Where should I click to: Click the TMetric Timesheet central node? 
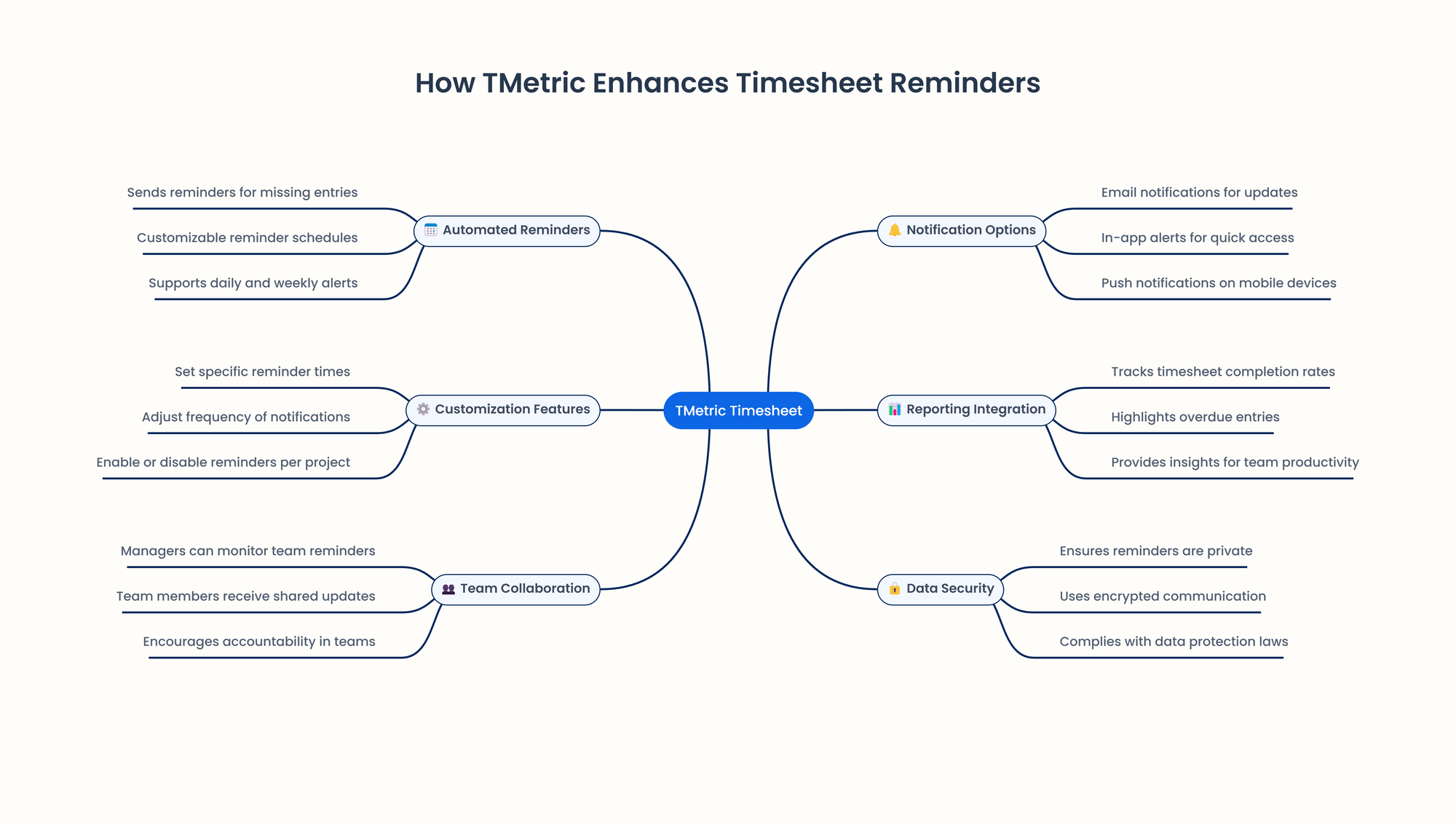[x=740, y=409]
